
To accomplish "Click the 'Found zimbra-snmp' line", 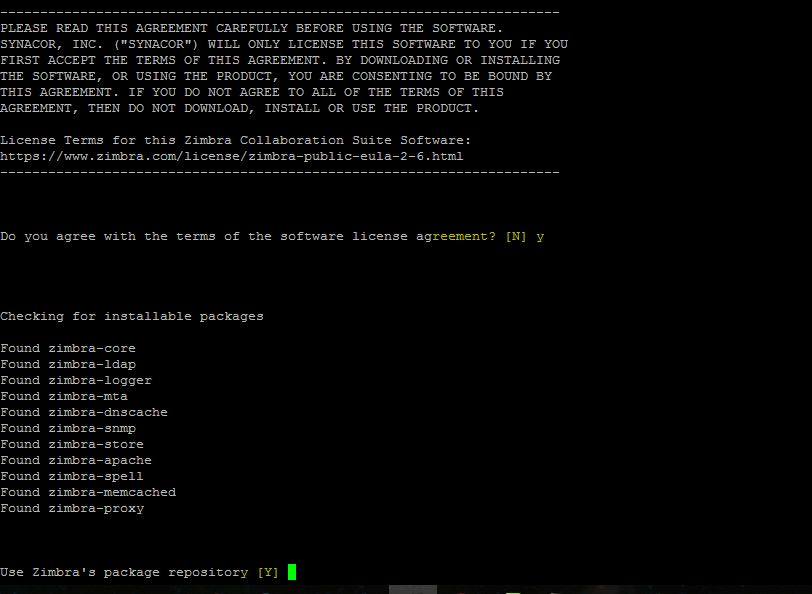I will click(68, 429).
